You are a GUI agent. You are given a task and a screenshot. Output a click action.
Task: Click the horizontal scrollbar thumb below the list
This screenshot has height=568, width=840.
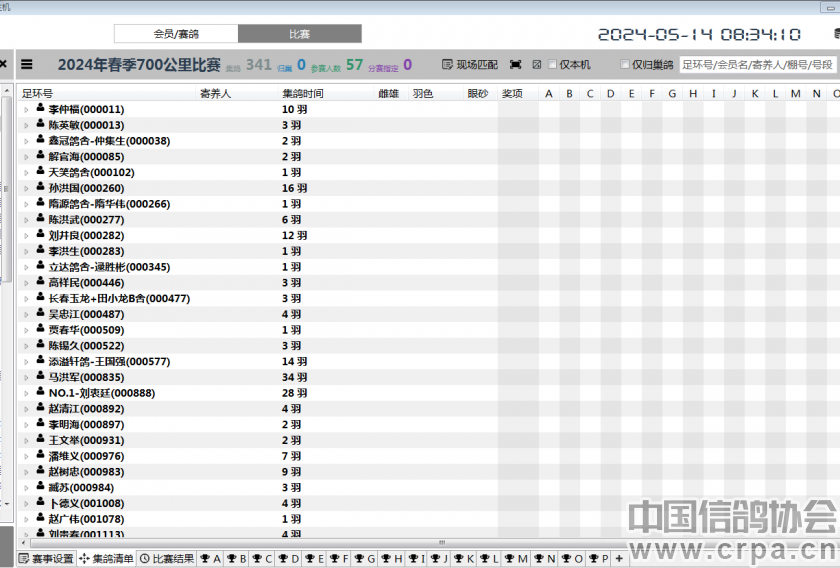441,543
